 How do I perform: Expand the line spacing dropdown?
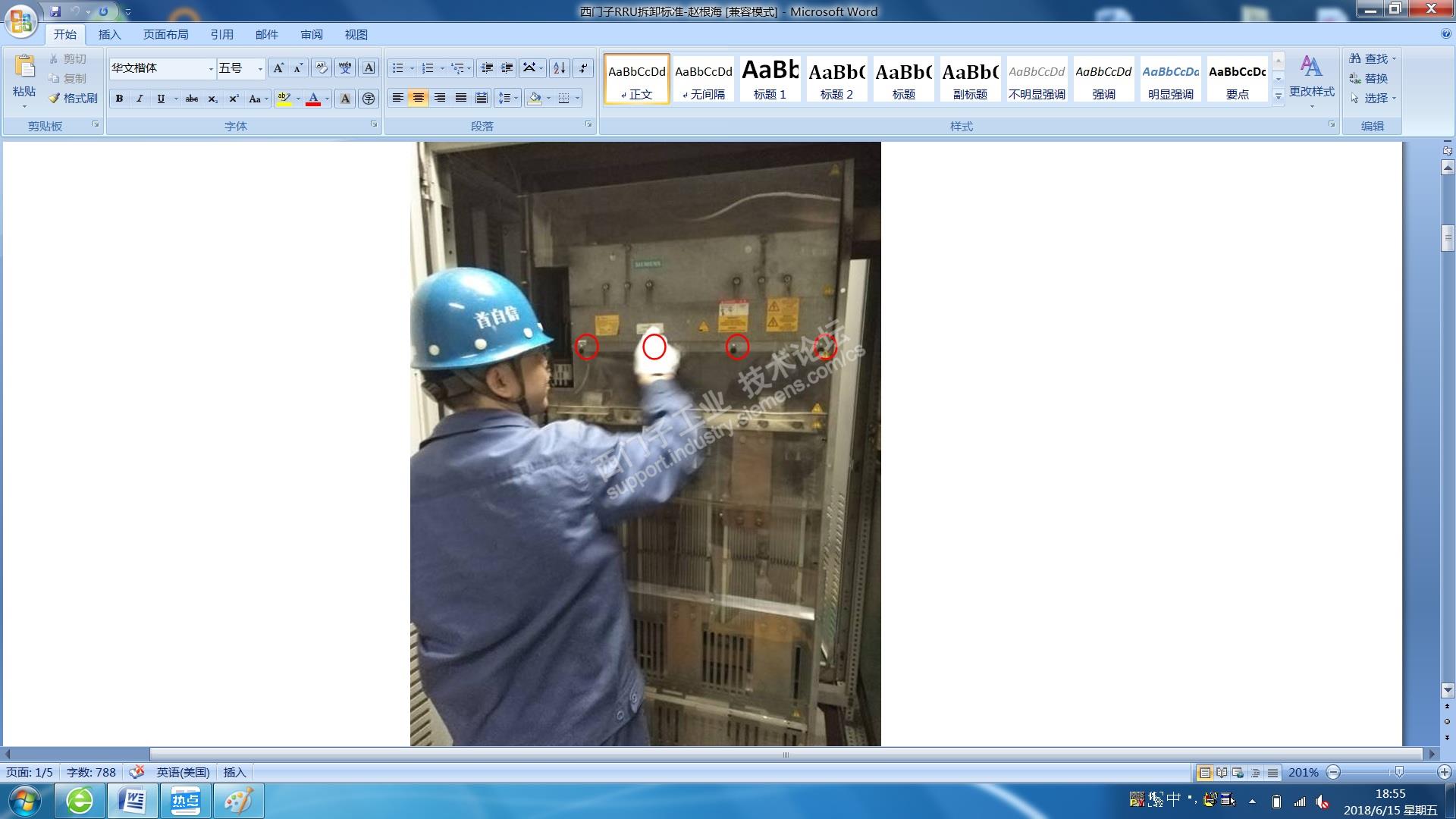pyautogui.click(x=516, y=98)
